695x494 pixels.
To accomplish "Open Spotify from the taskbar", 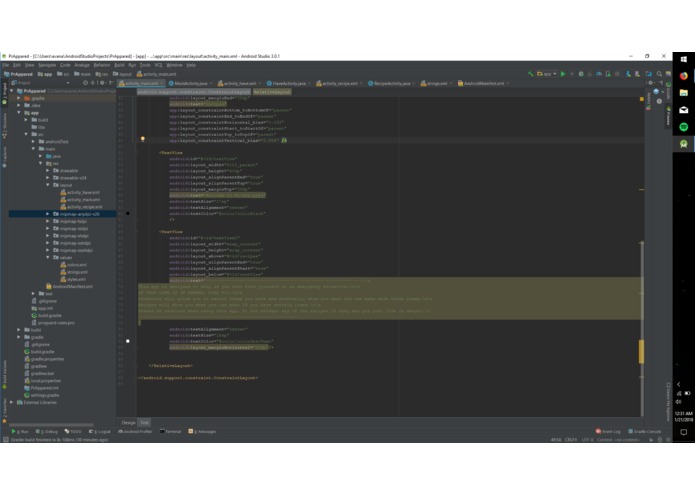I will click(x=683, y=127).
